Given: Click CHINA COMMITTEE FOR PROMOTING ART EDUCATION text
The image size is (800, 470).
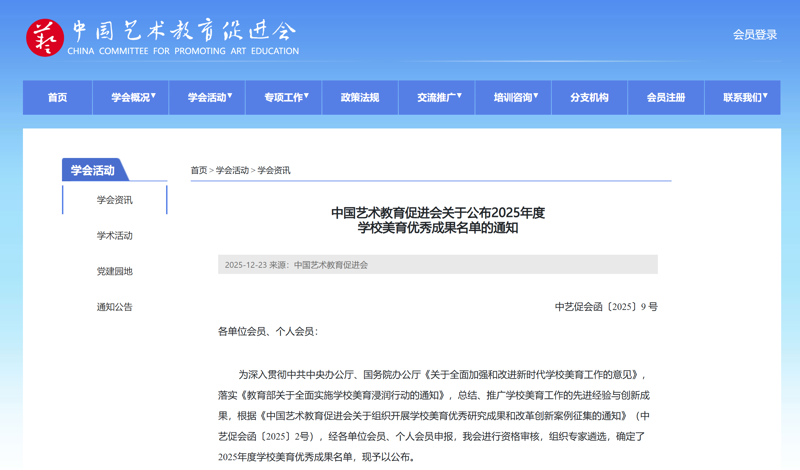Looking at the screenshot, I should pyautogui.click(x=183, y=51).
